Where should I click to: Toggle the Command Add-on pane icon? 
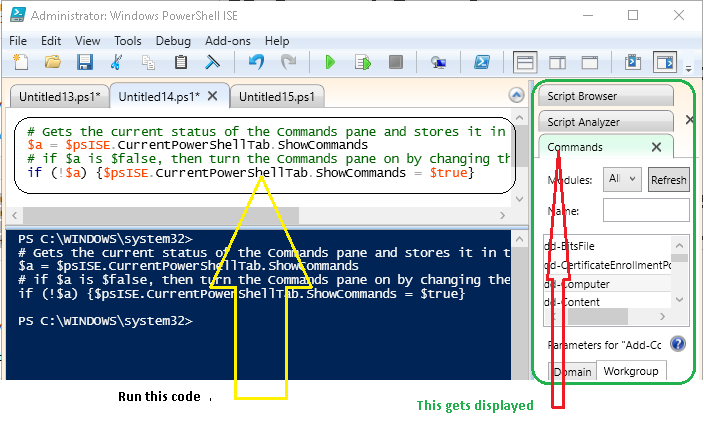(x=664, y=62)
